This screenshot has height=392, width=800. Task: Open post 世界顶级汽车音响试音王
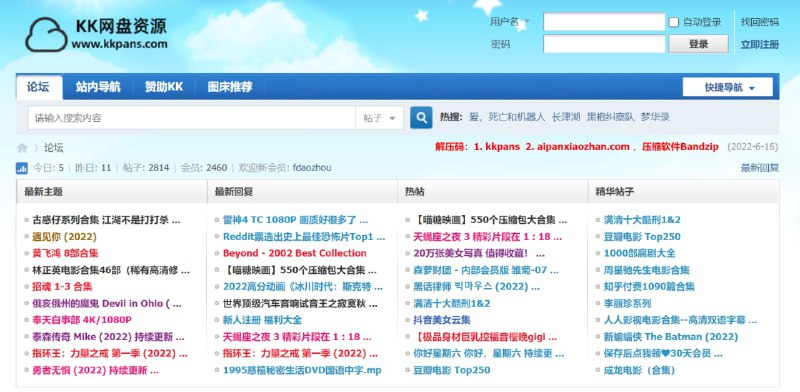tap(300, 303)
